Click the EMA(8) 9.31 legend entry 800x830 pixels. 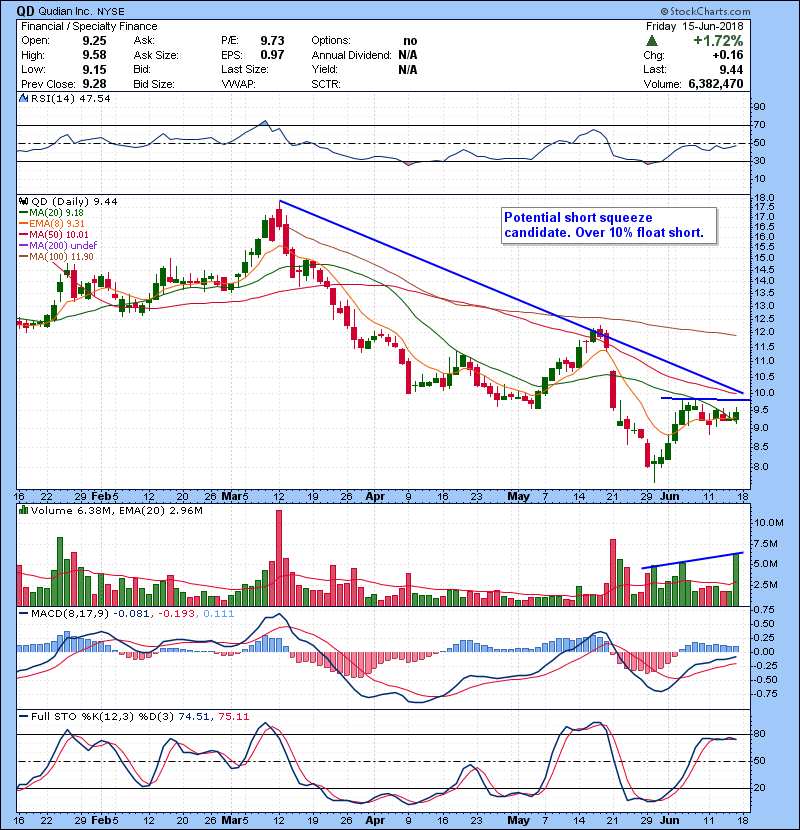(x=57, y=224)
